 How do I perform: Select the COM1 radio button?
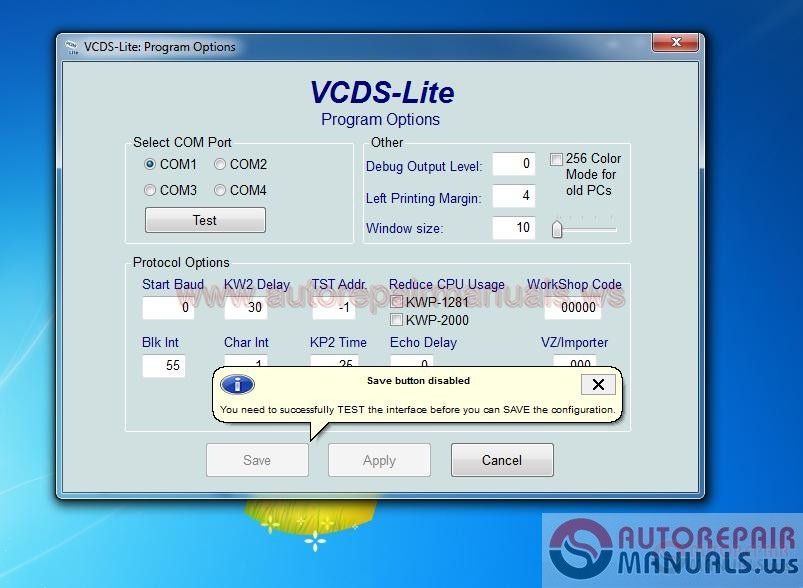pyautogui.click(x=150, y=164)
